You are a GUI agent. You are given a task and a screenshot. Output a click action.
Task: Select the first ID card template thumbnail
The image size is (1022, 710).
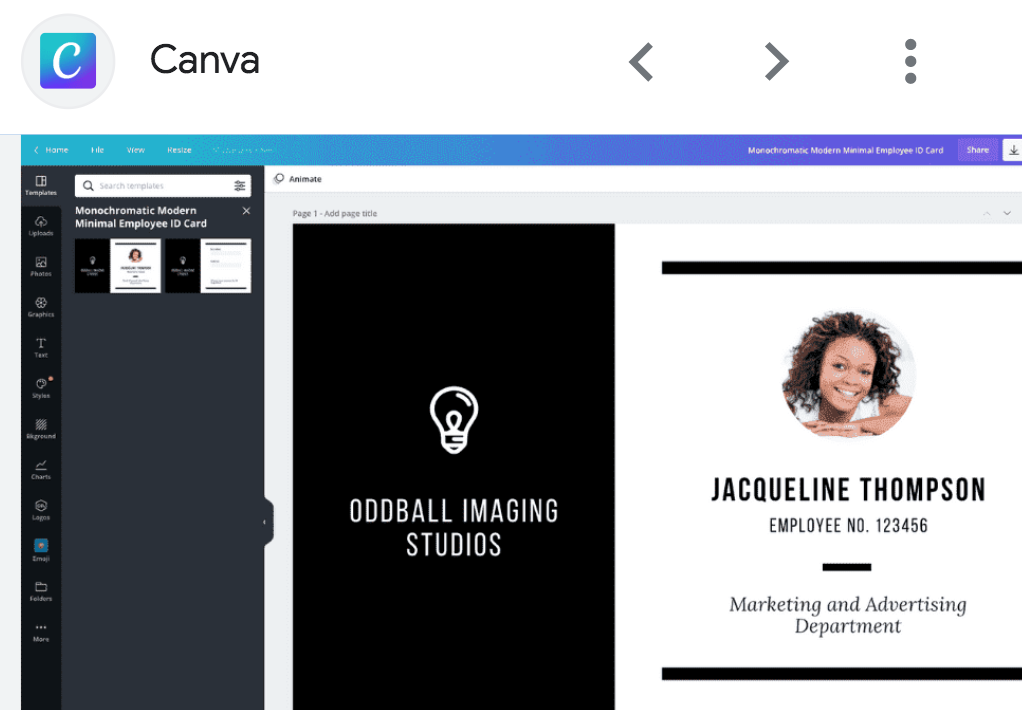tap(118, 265)
